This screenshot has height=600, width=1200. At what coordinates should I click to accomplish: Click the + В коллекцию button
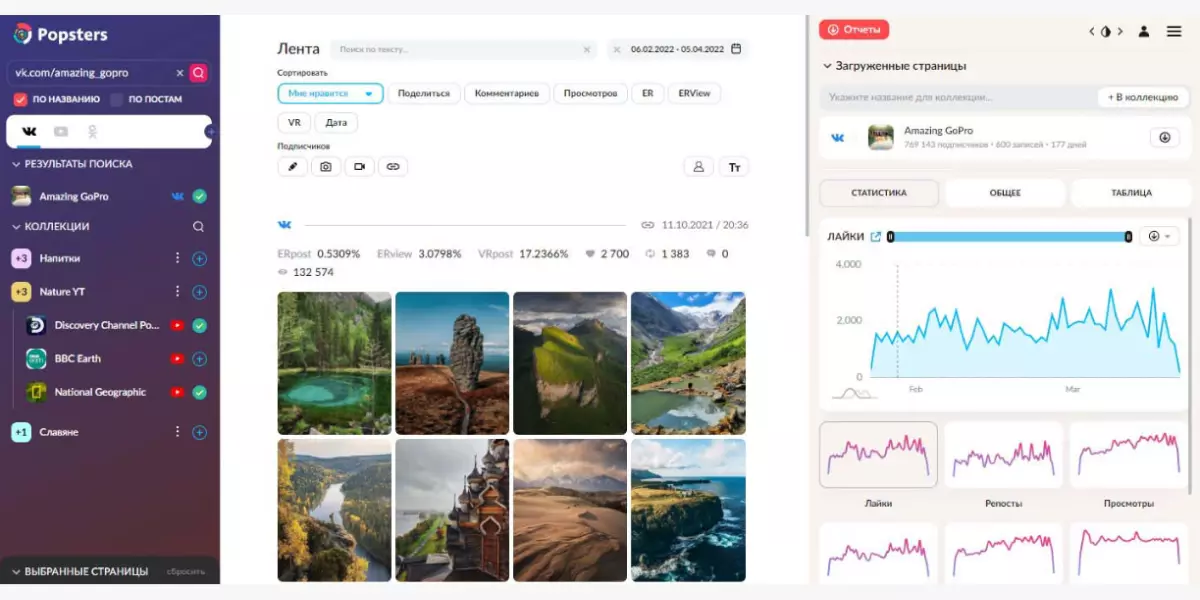coord(1144,97)
